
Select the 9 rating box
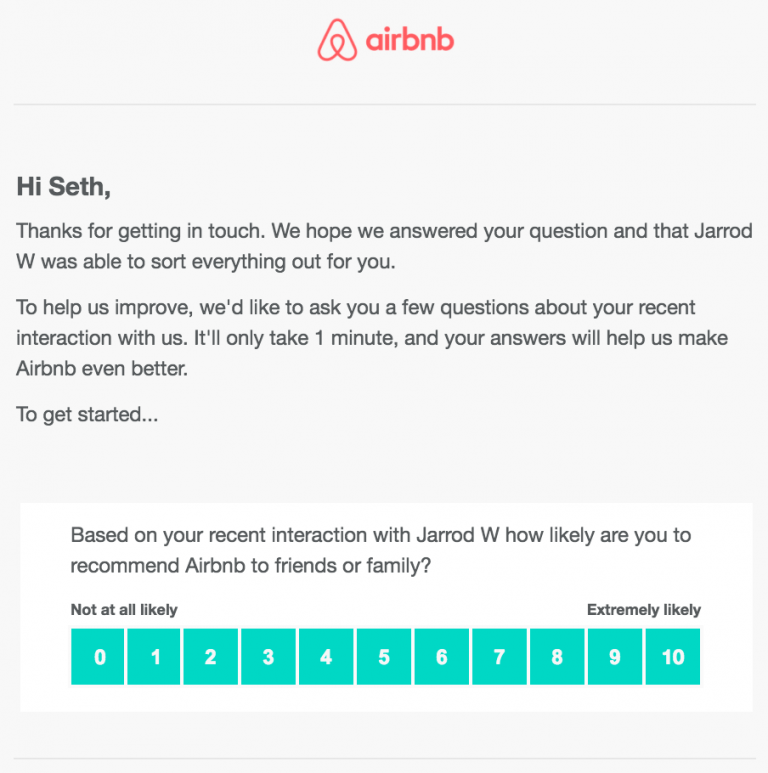click(614, 657)
